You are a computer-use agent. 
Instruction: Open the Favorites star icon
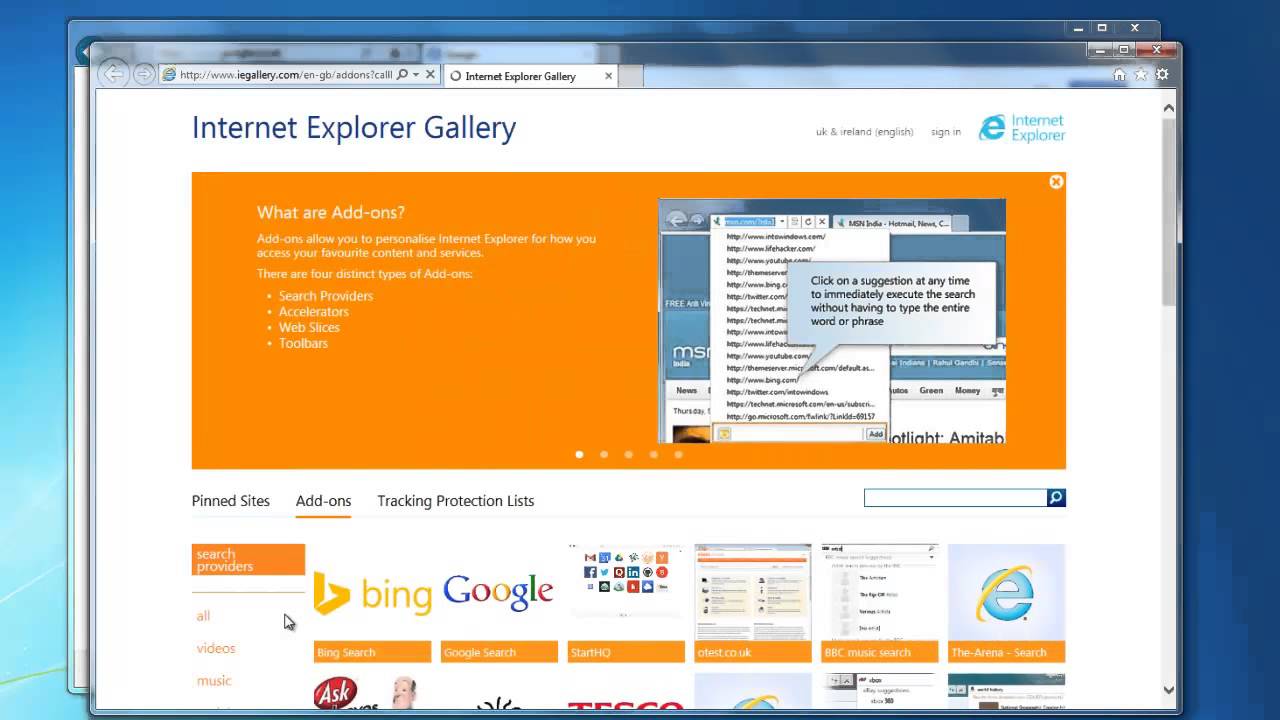pos(1141,74)
